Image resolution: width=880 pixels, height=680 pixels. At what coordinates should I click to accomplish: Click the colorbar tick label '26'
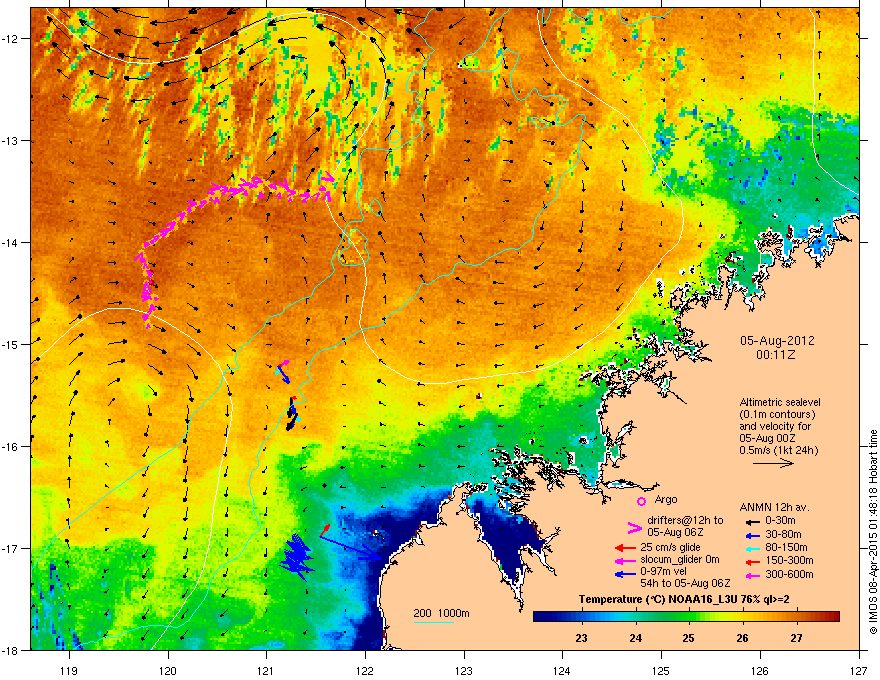click(742, 638)
